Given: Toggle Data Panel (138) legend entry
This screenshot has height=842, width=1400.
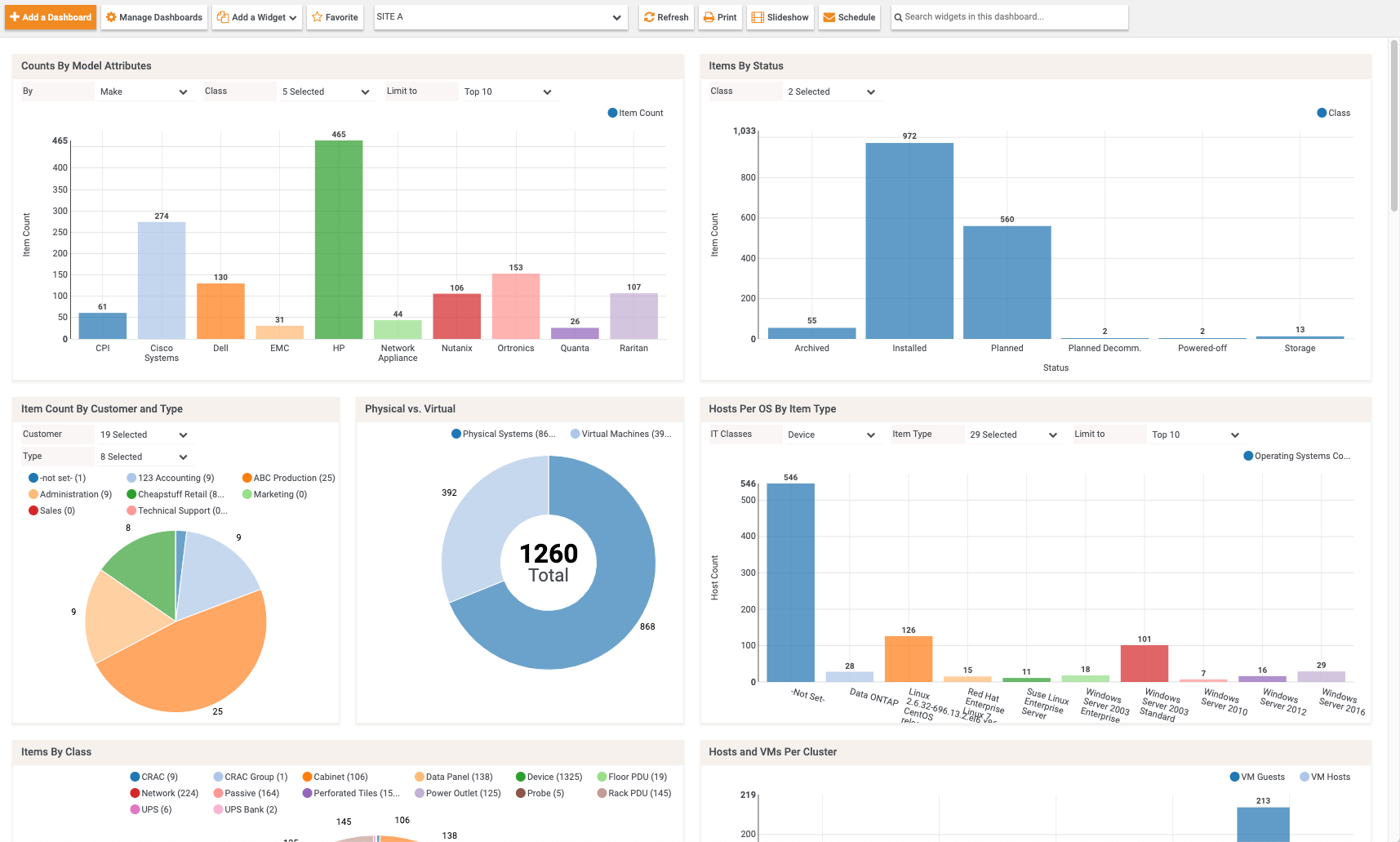Looking at the screenshot, I should (x=454, y=777).
